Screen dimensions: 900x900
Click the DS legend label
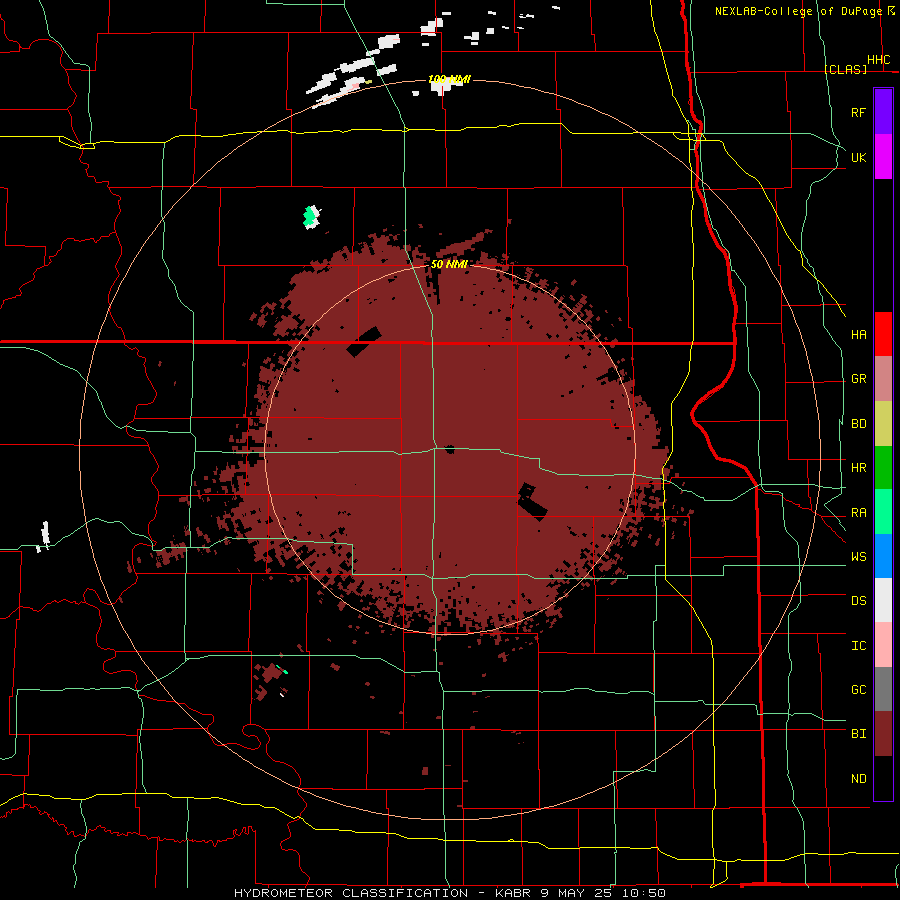click(x=858, y=601)
